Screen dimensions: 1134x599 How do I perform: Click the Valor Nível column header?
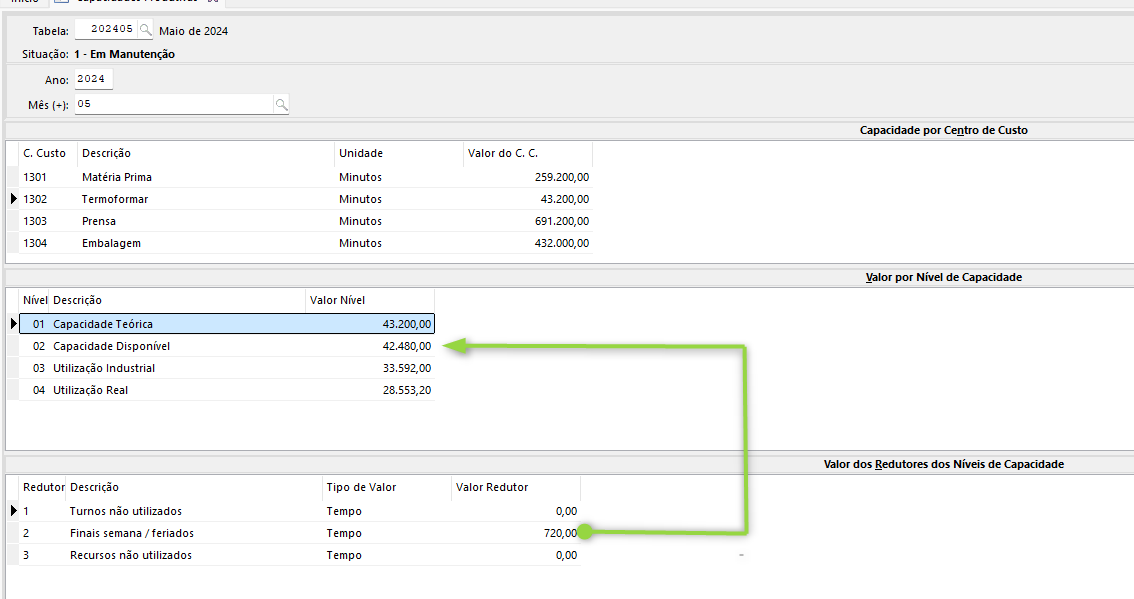point(369,300)
